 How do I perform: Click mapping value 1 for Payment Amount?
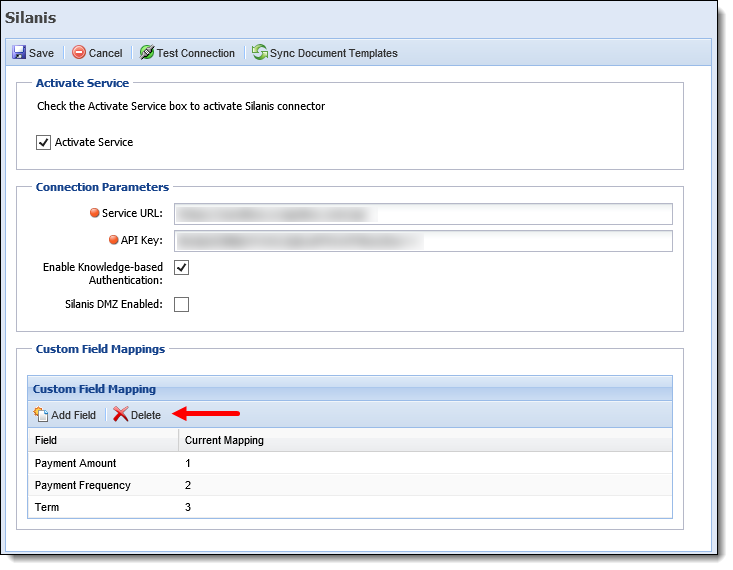pos(188,464)
